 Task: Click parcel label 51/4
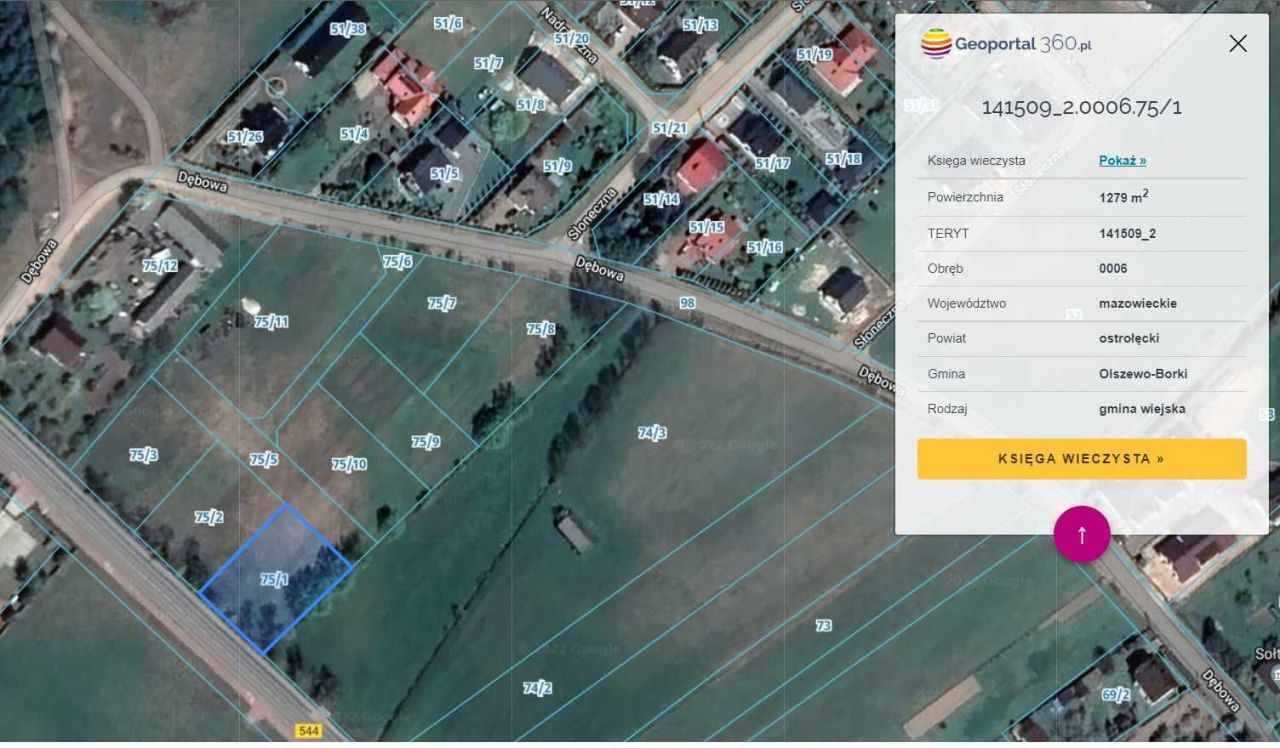[x=354, y=133]
